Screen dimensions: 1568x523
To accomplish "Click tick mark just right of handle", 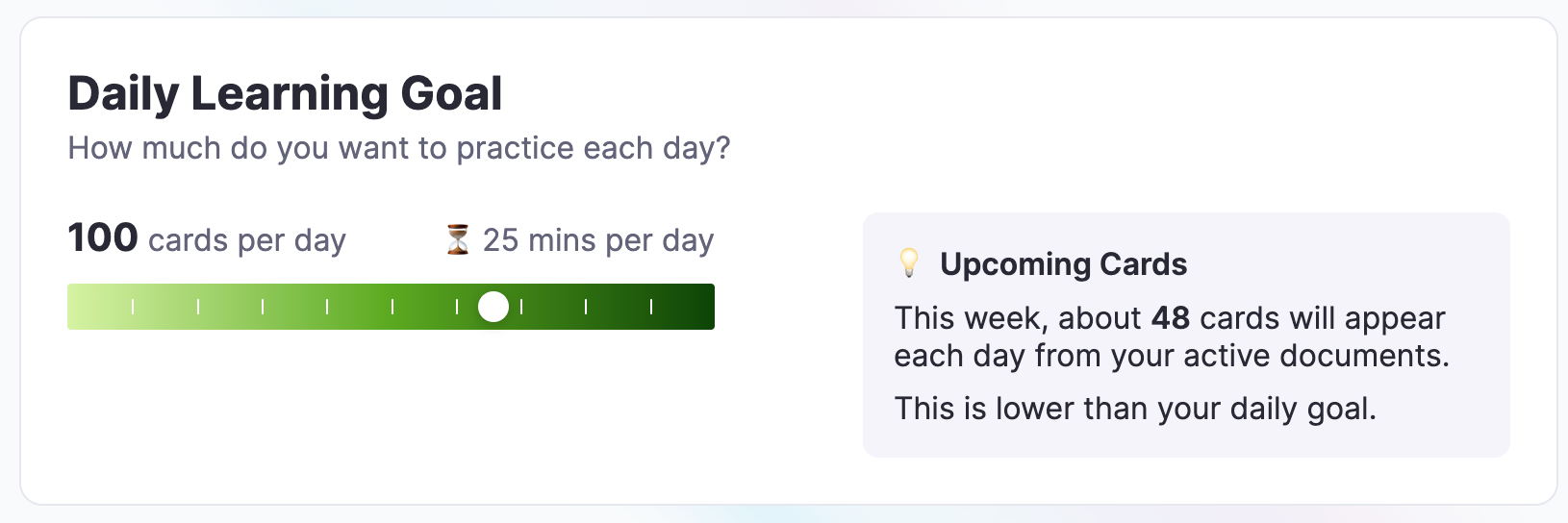I will (521, 307).
